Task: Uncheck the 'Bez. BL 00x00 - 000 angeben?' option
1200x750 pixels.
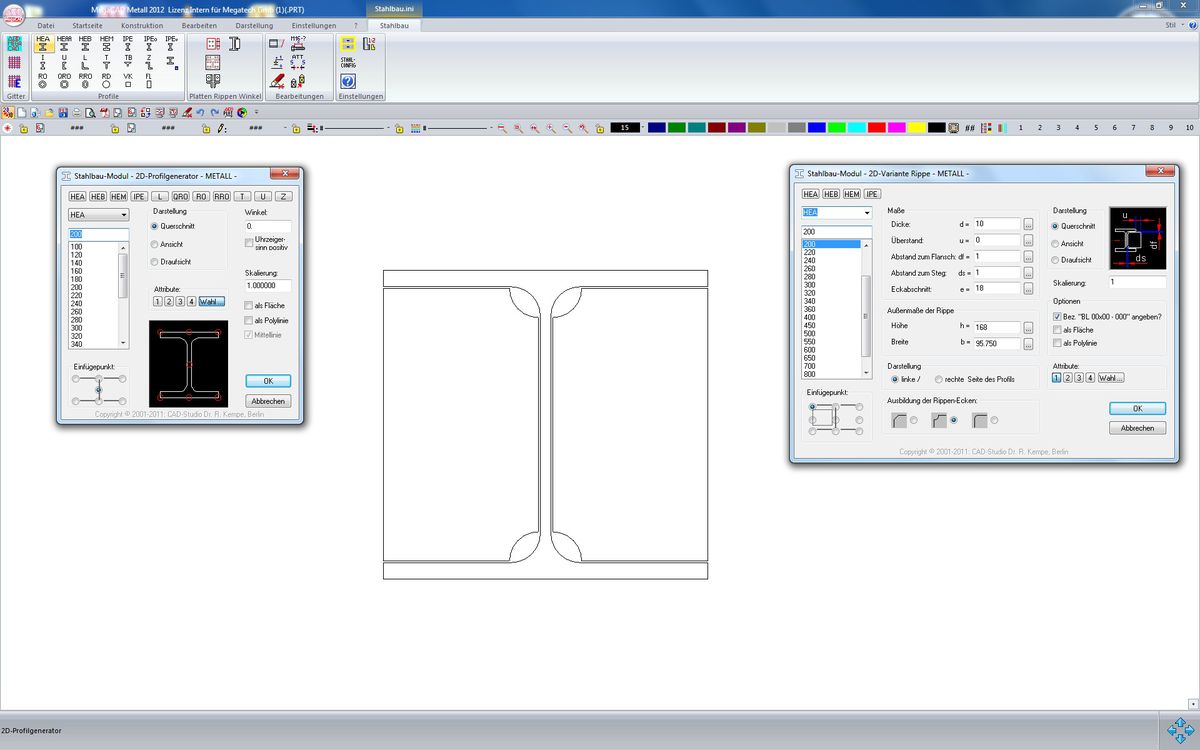Action: [1057, 316]
